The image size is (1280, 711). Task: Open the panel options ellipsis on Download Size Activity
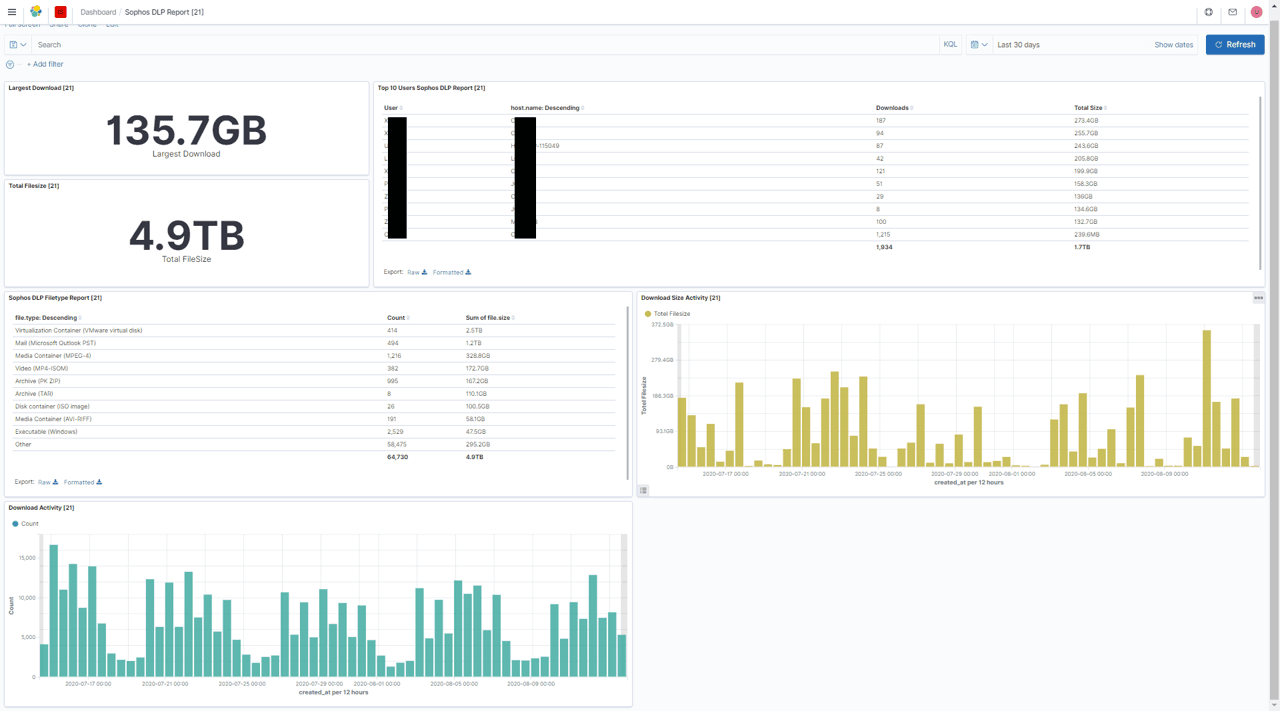[x=1258, y=298]
